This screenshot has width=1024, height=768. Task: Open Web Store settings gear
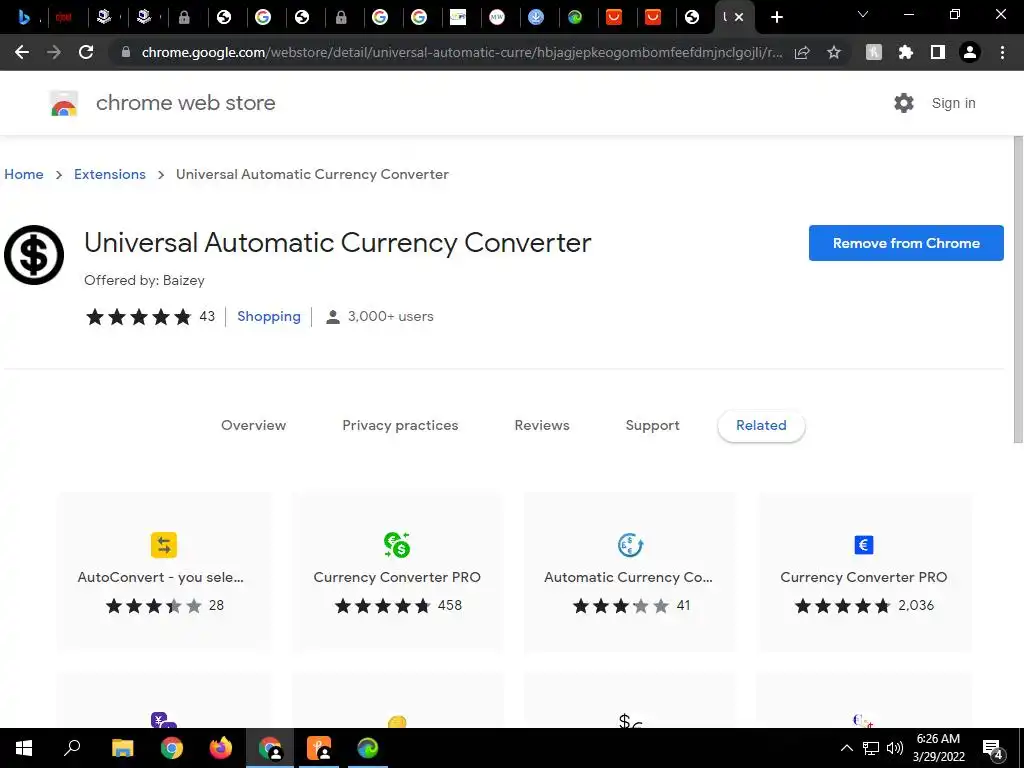click(x=904, y=103)
